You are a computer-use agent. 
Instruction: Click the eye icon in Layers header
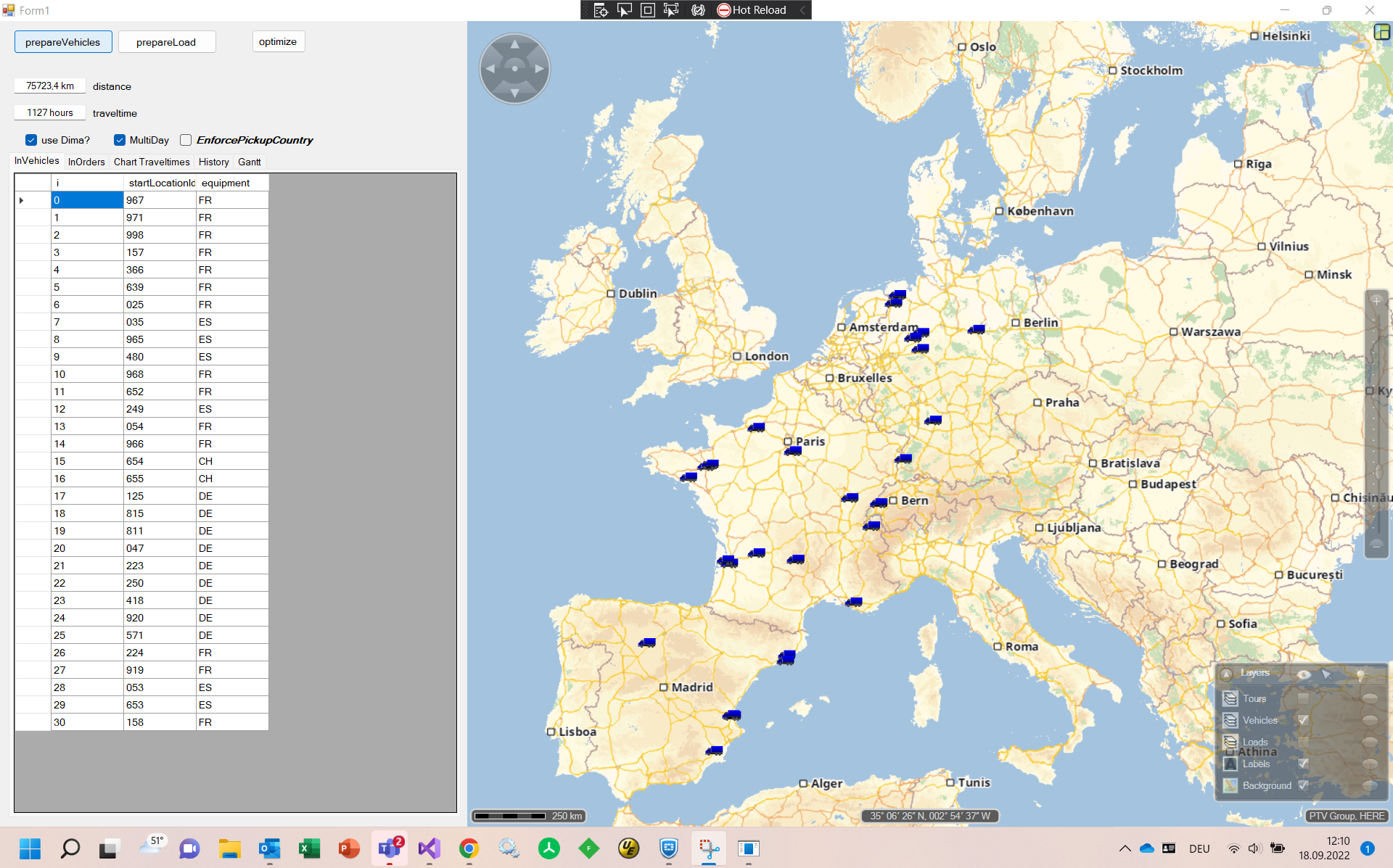(x=1304, y=674)
